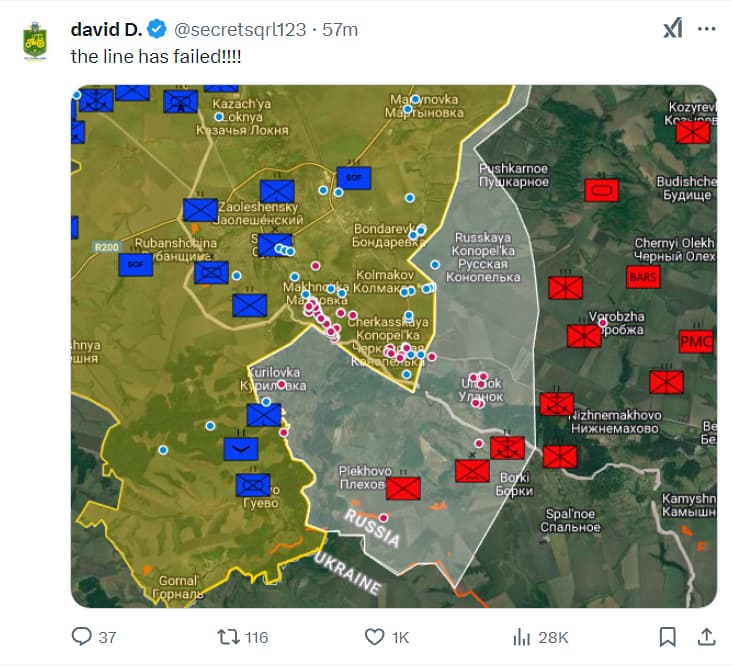The height and width of the screenshot is (666, 732).
Task: Click the blue SOF marker near Bondarevka
Action: [354, 178]
